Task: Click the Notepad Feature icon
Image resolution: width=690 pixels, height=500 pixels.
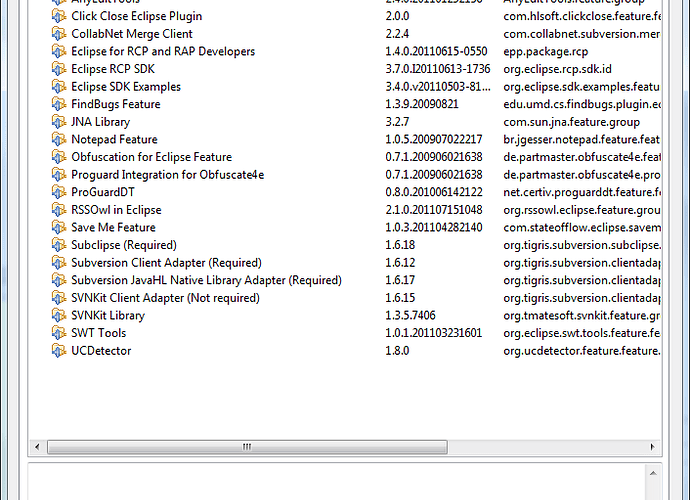Action: coord(59,140)
